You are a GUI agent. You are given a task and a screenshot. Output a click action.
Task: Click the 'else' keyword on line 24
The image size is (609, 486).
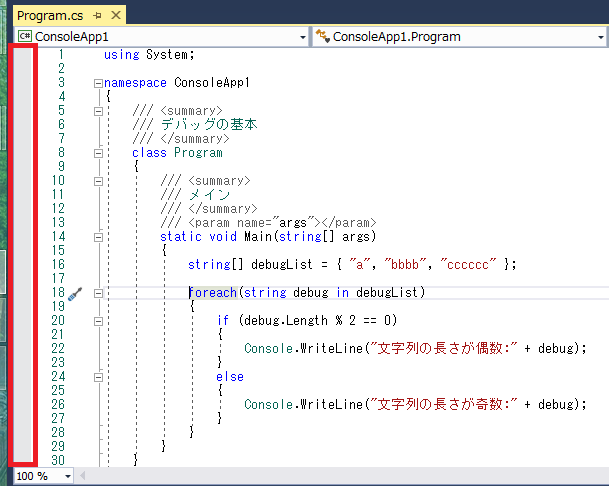pyautogui.click(x=230, y=376)
